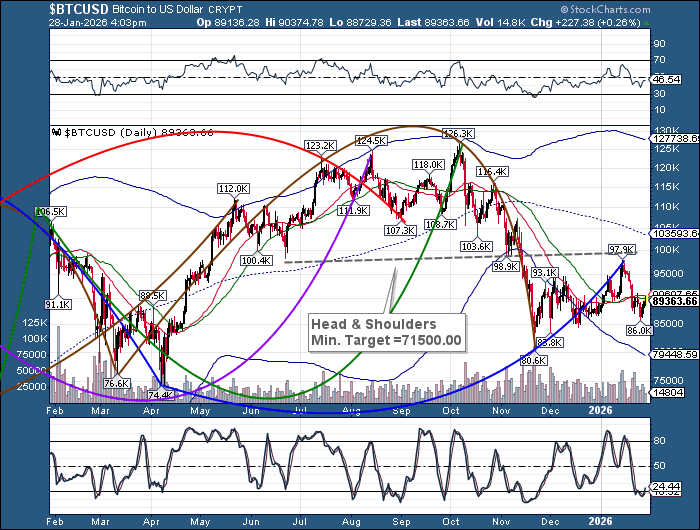Click the 97.9K January high label

point(622,249)
